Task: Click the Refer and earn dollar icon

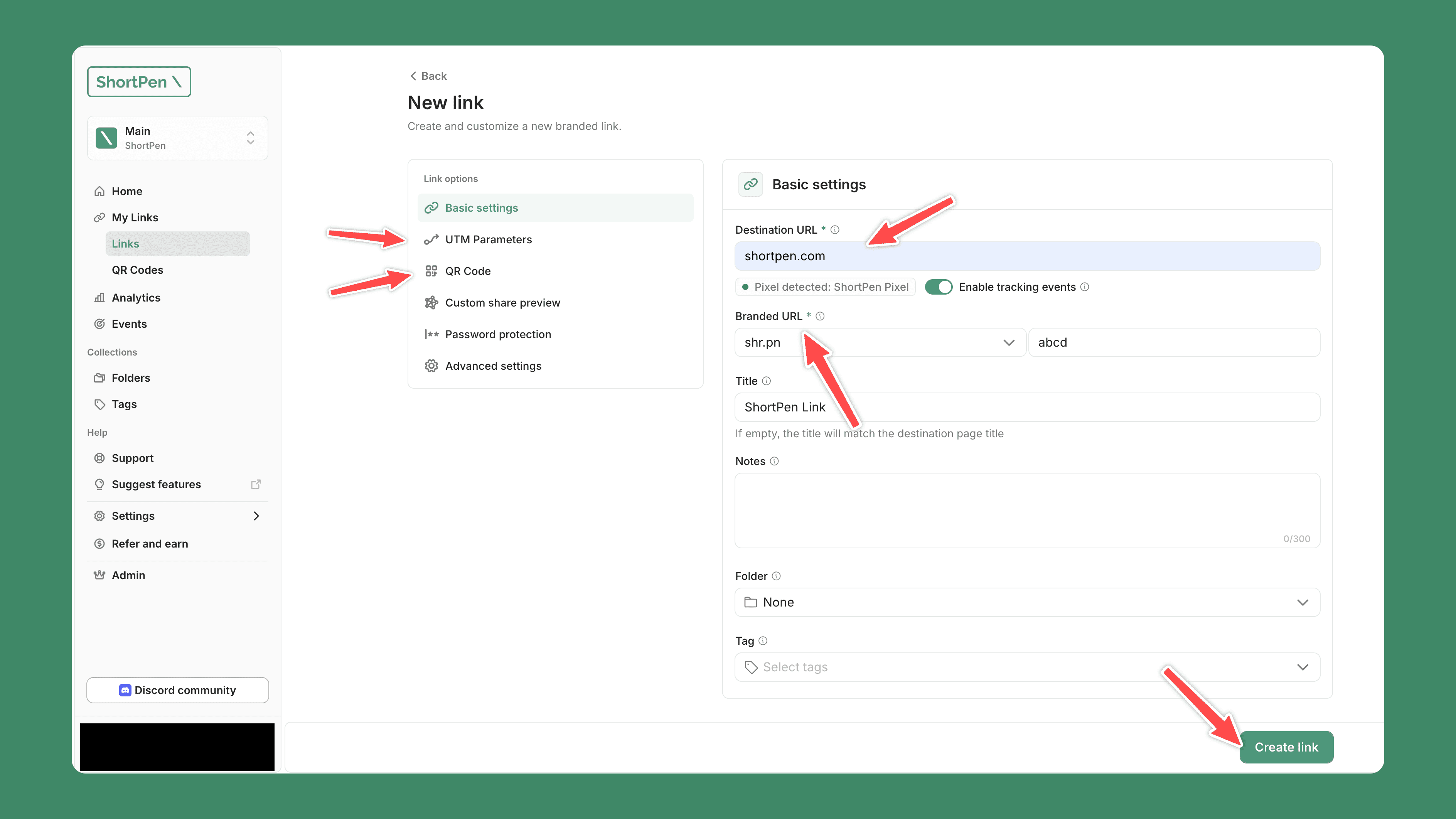Action: 99,544
